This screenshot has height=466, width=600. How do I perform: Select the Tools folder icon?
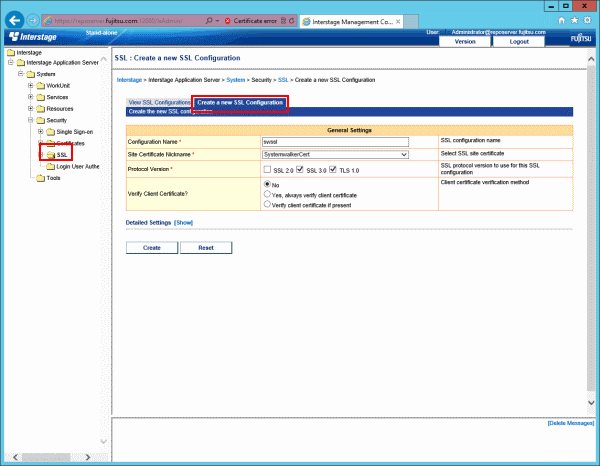coord(41,178)
